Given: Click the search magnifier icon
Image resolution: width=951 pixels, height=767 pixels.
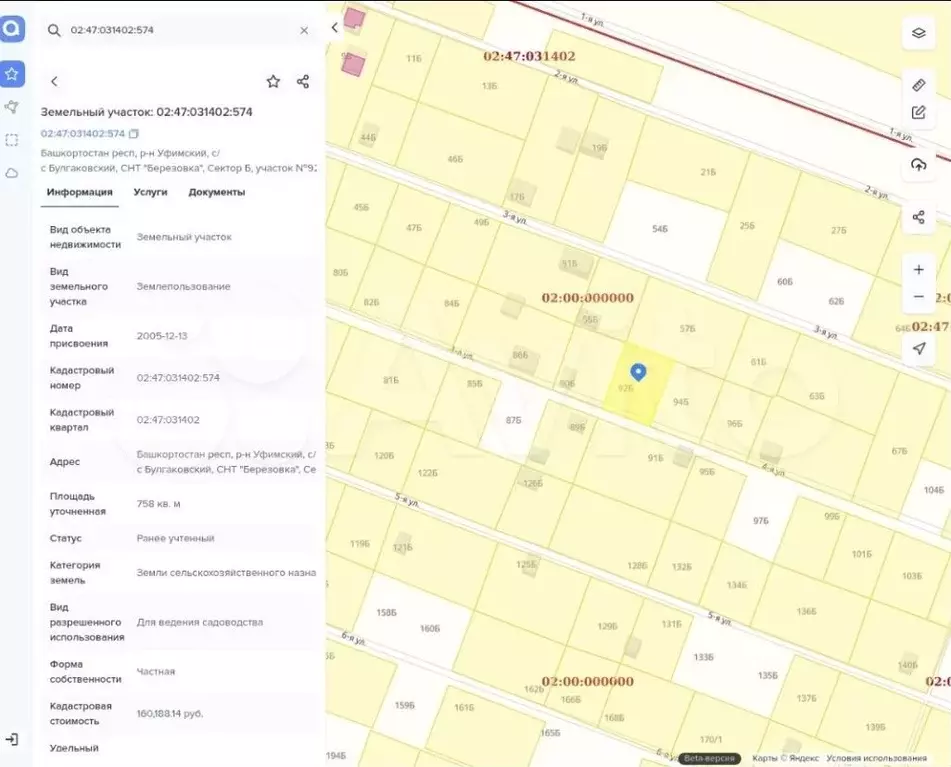Looking at the screenshot, I should click(54, 30).
